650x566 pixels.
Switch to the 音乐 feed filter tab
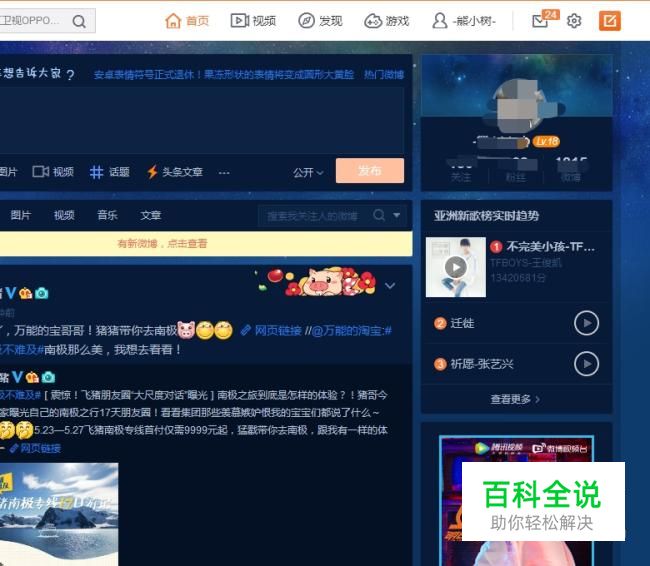click(107, 215)
